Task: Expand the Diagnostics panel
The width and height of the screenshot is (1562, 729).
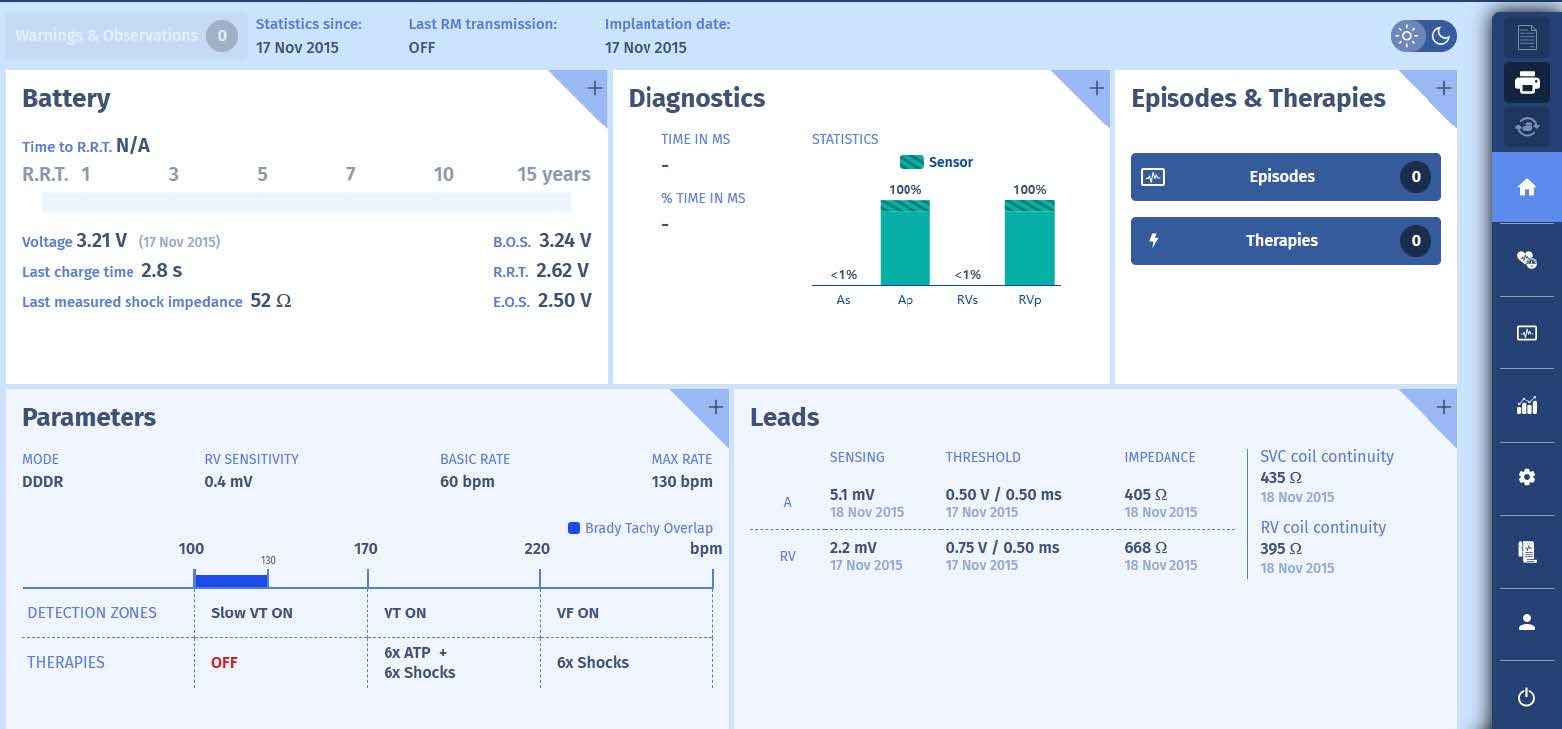Action: 1096,88
